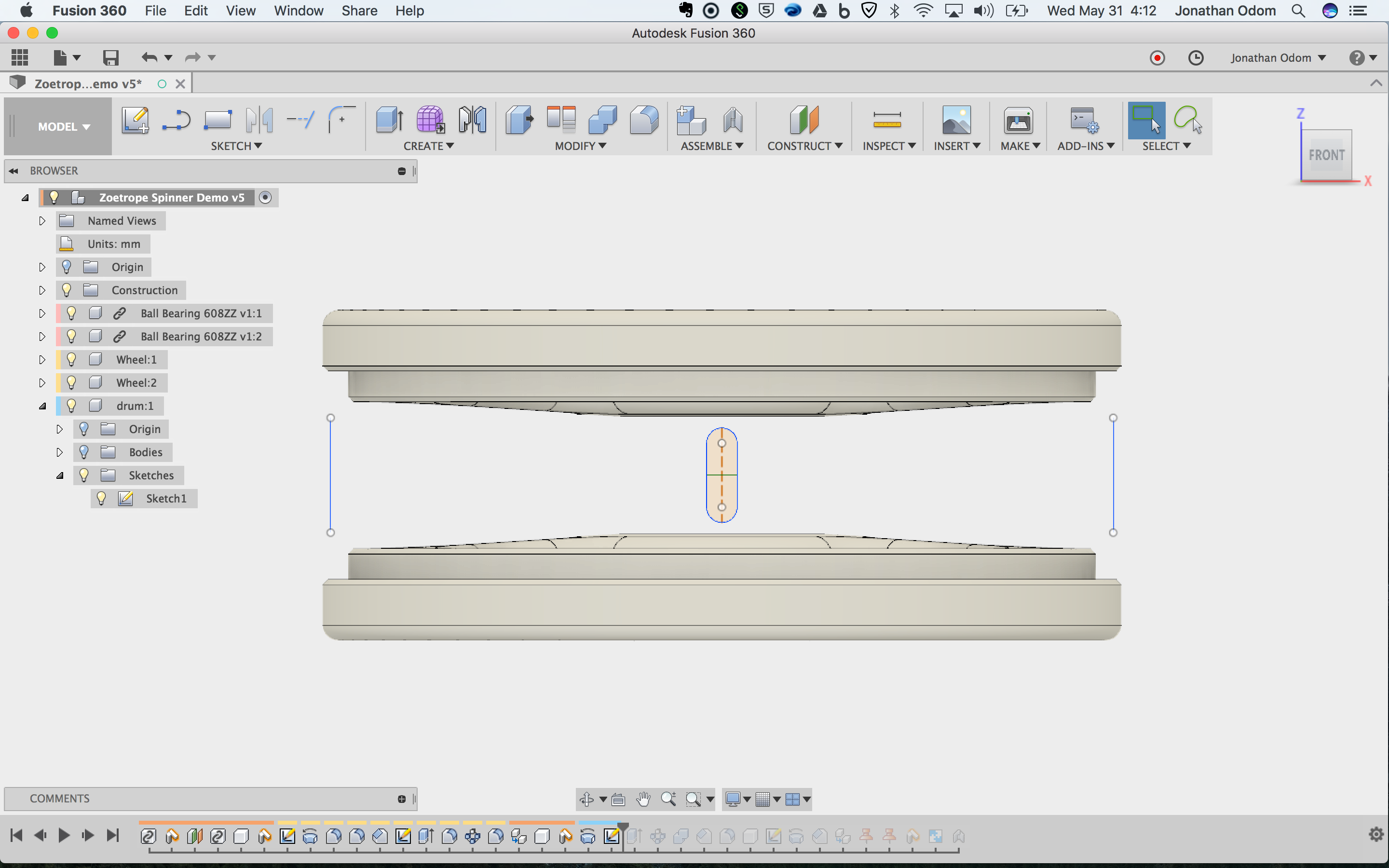Hide Wheel:1 using its lightbulb
This screenshot has height=868, width=1389.
(x=71, y=359)
